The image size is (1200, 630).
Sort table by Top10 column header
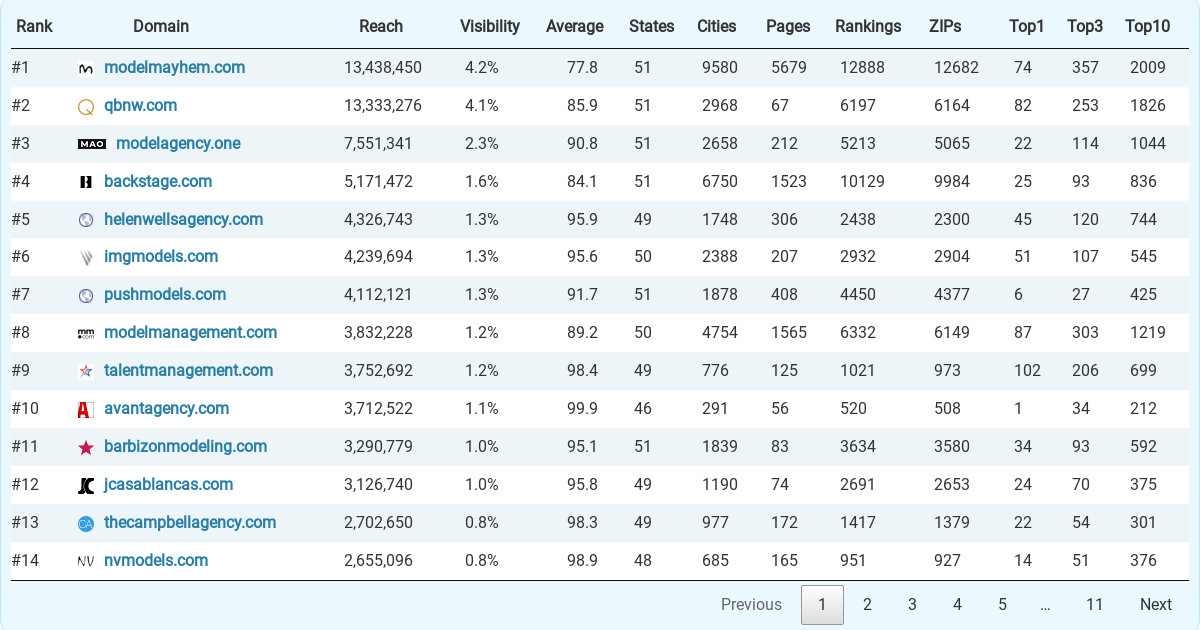point(1148,27)
